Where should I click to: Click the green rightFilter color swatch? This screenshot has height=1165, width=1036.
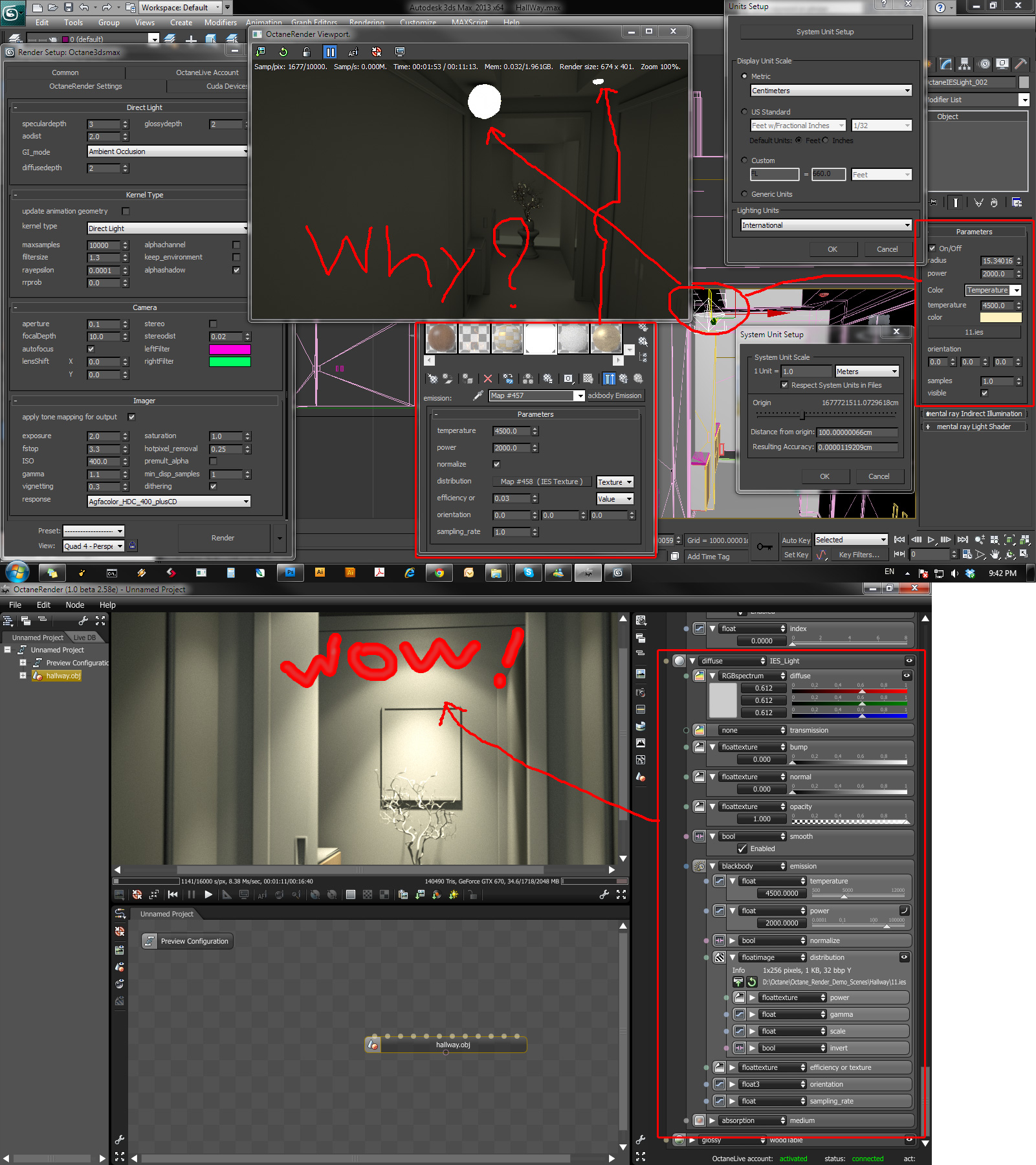coord(230,362)
